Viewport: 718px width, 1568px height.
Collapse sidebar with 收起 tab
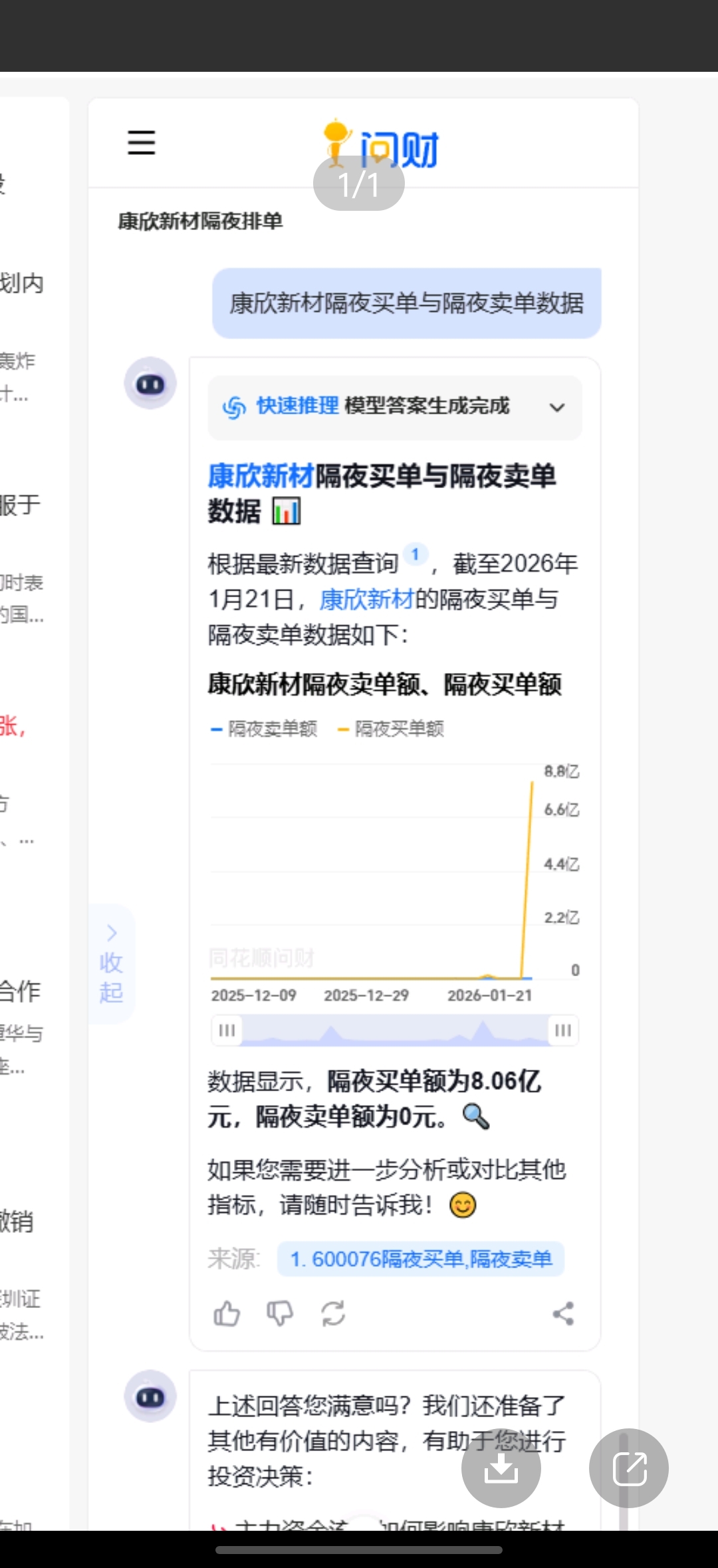click(x=111, y=964)
